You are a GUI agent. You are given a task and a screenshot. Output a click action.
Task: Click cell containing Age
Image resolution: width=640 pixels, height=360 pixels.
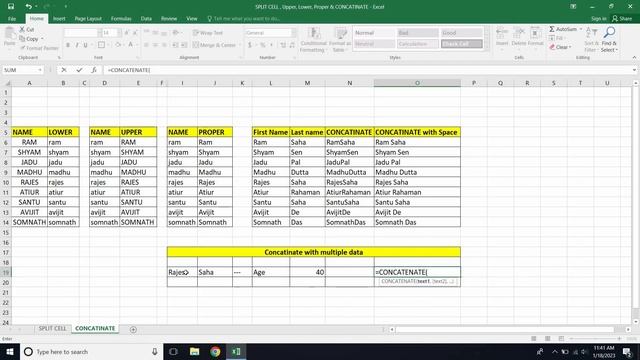[x=271, y=272]
